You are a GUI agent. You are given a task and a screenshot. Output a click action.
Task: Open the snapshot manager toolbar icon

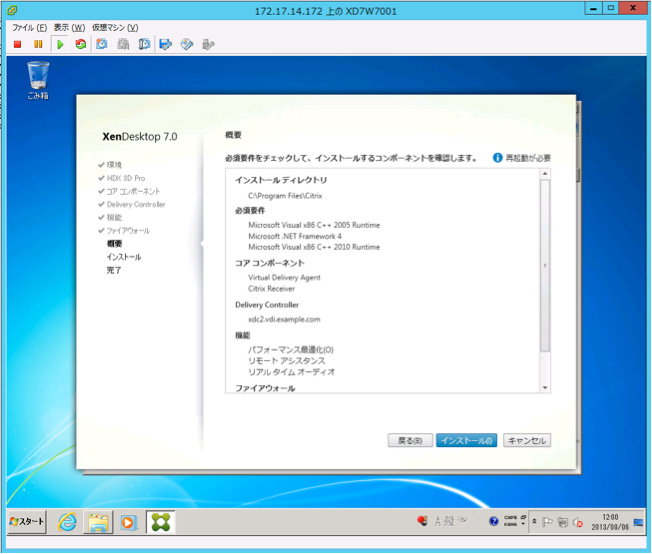click(144, 44)
